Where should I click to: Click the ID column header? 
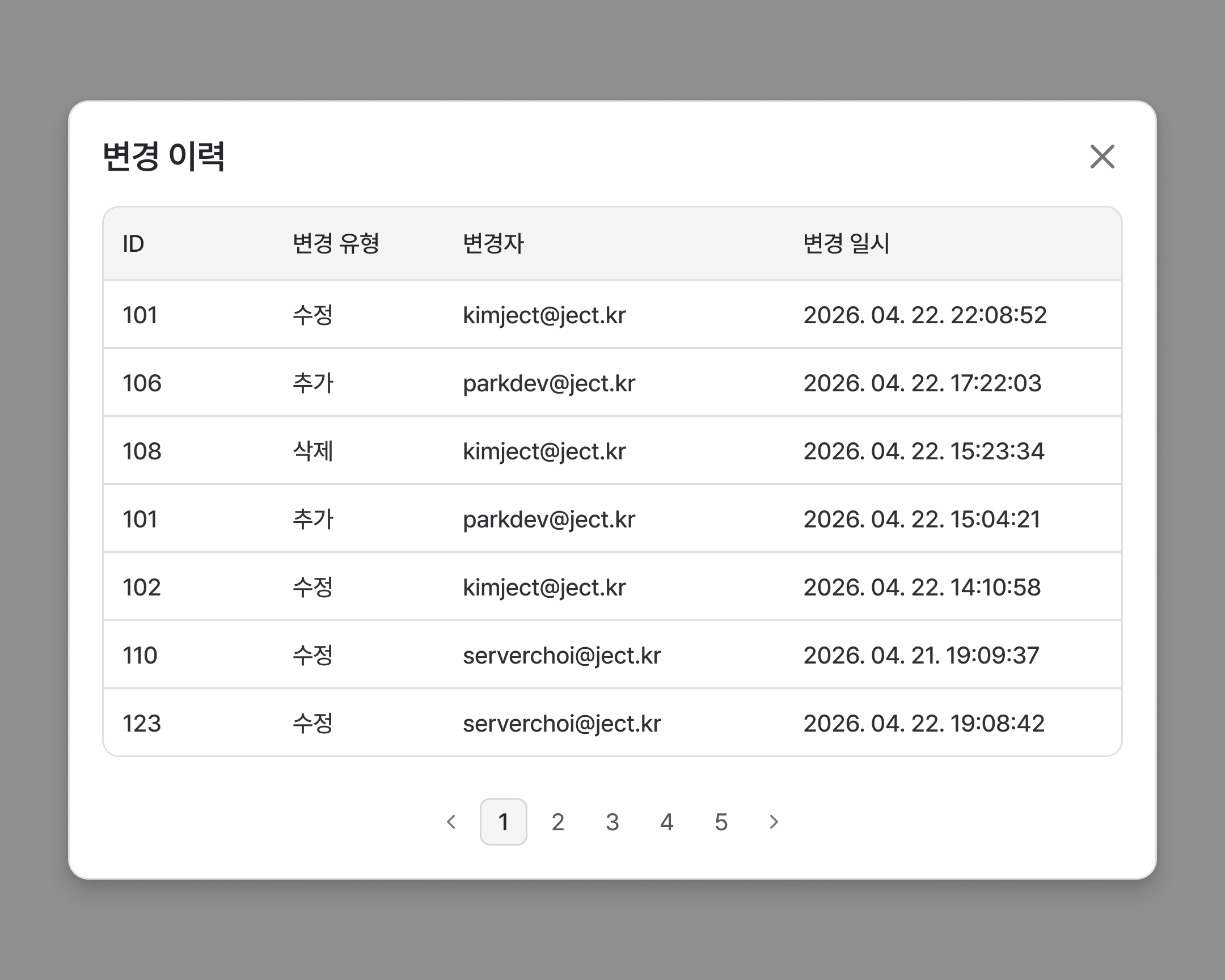[133, 244]
